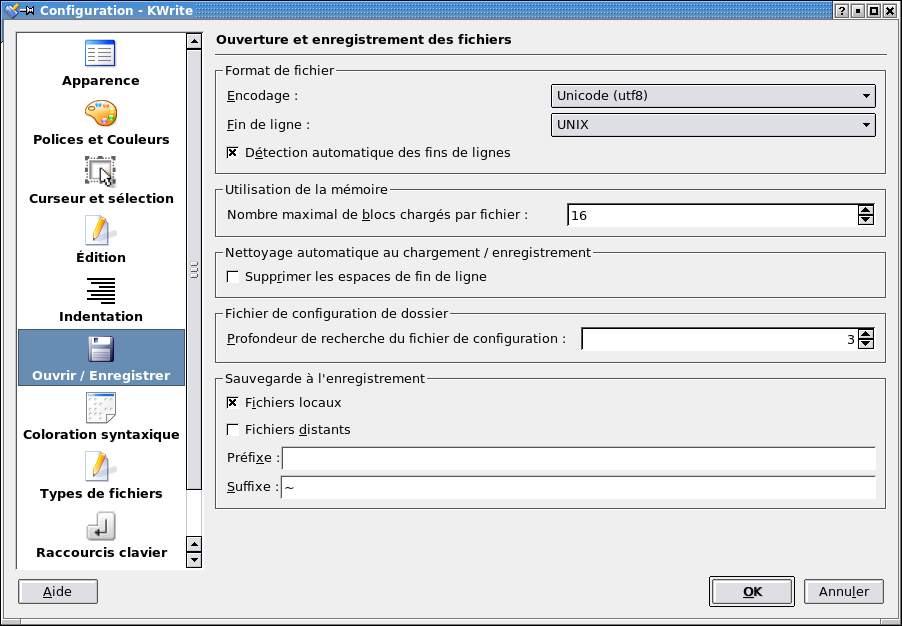
Task: Click the Suffixe text field
Action: (579, 487)
